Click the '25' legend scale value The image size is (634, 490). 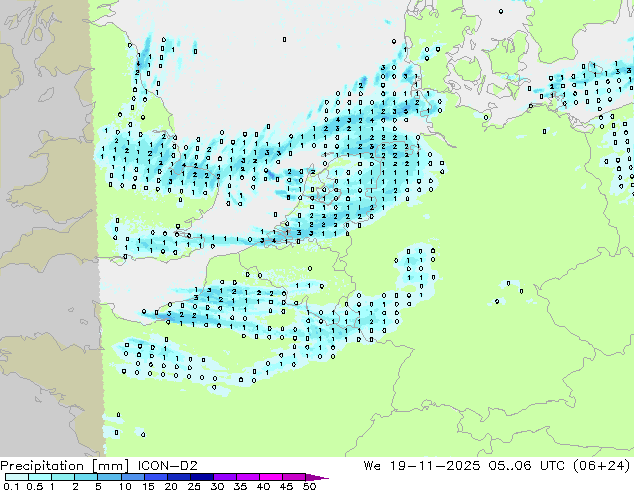(x=194, y=486)
